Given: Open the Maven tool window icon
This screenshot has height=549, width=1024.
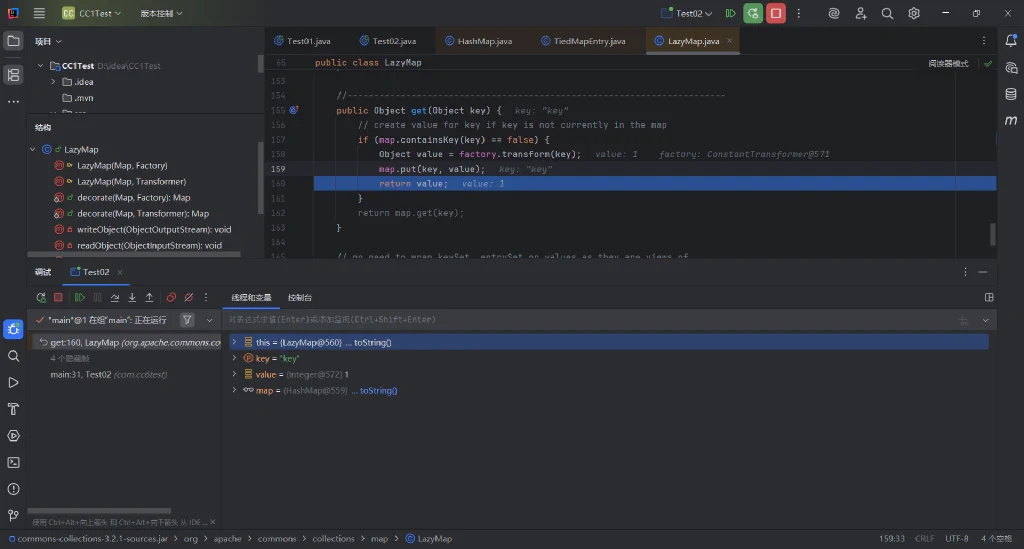Looking at the screenshot, I should point(1011,120).
